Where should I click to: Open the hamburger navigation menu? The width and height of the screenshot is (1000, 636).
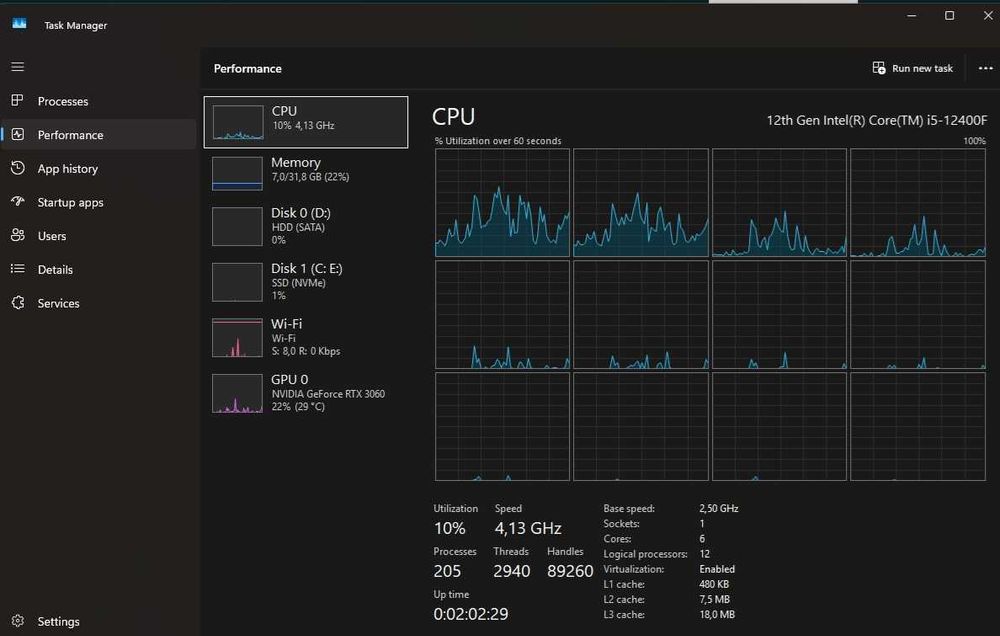(18, 66)
